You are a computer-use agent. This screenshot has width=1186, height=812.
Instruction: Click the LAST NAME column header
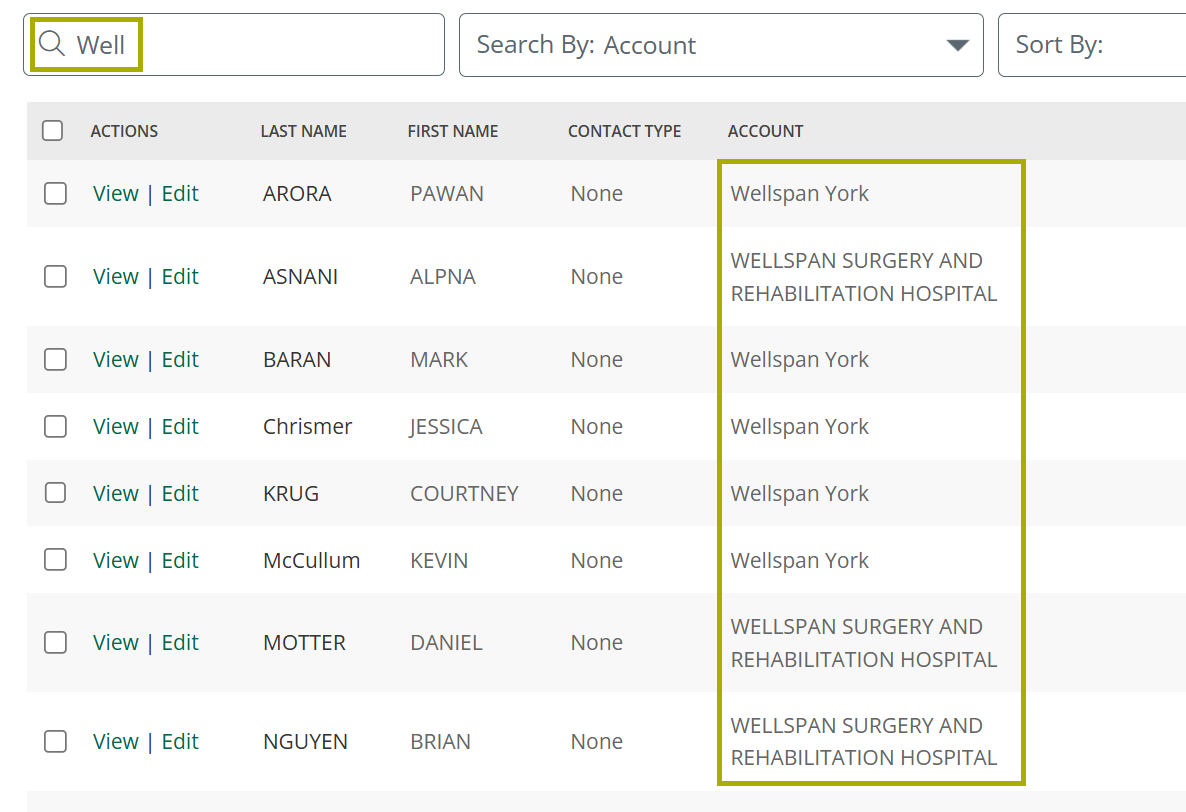pos(303,132)
